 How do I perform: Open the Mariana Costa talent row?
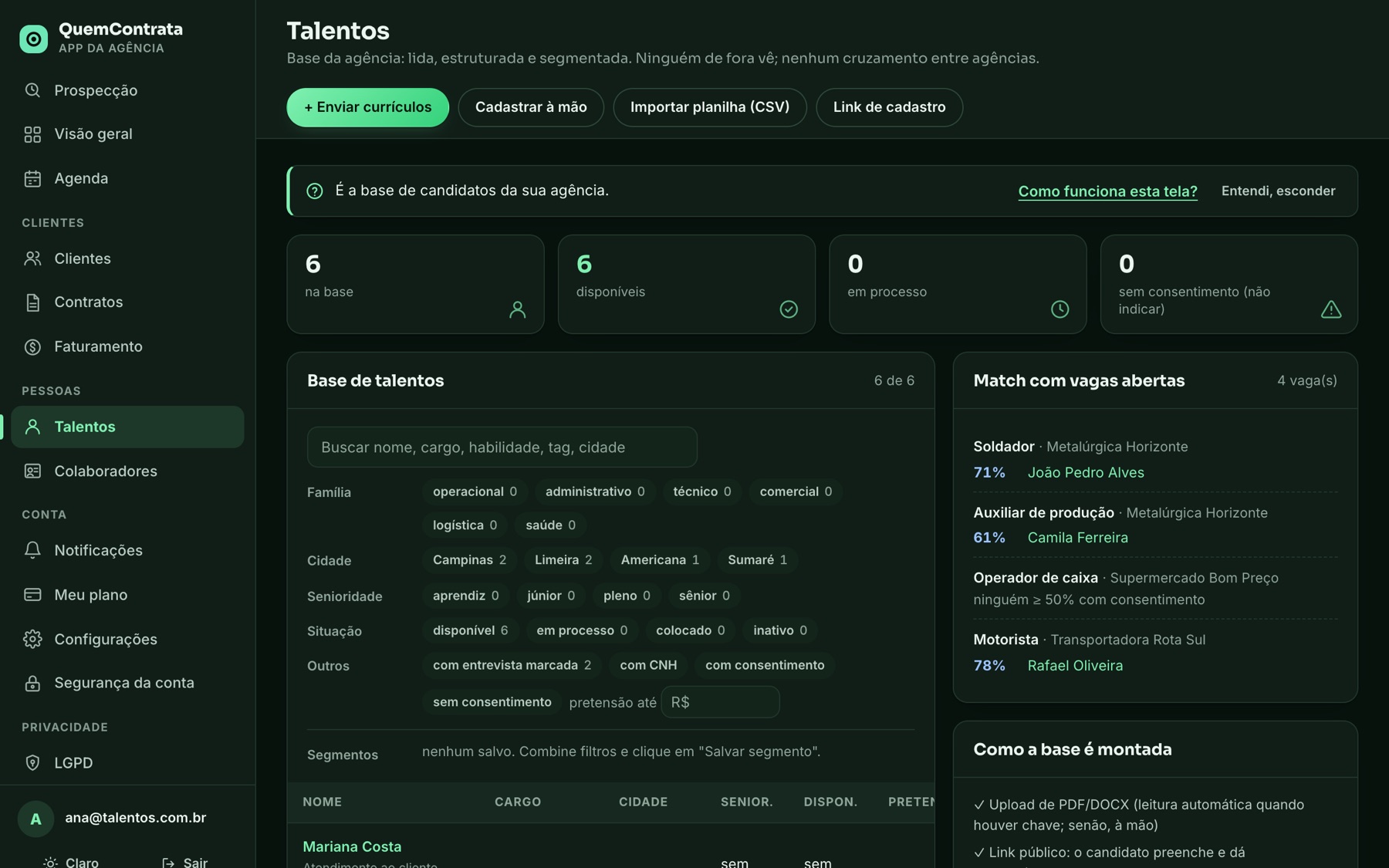[x=352, y=846]
